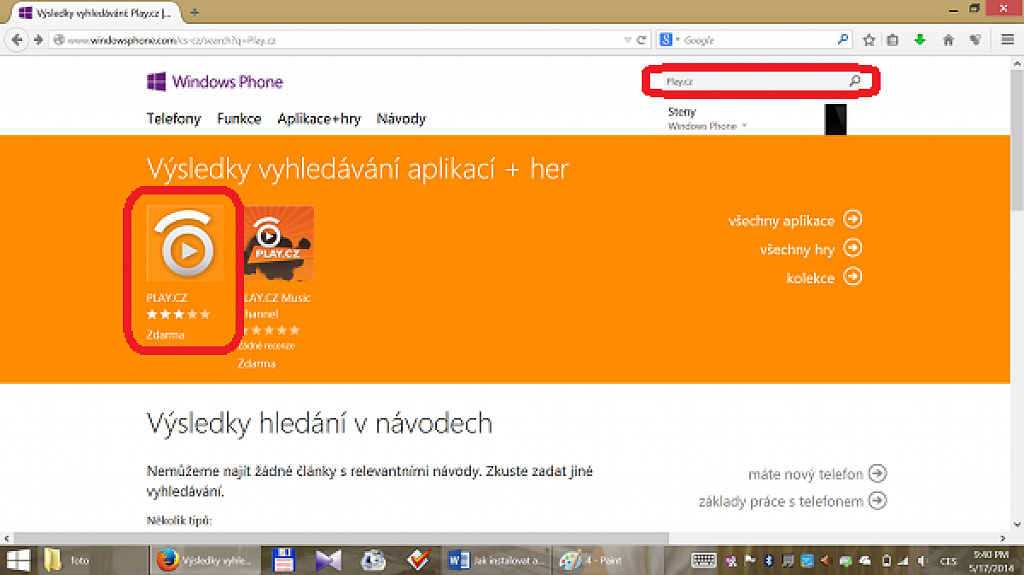The width and height of the screenshot is (1024, 575).
Task: Open the všechny hry link
Action: 797,250
